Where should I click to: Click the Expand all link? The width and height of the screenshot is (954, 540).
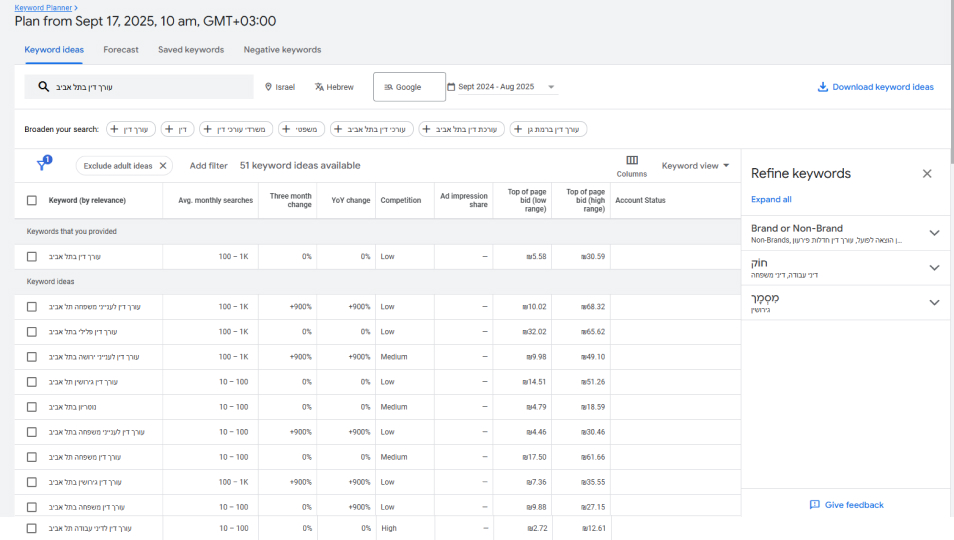[771, 199]
